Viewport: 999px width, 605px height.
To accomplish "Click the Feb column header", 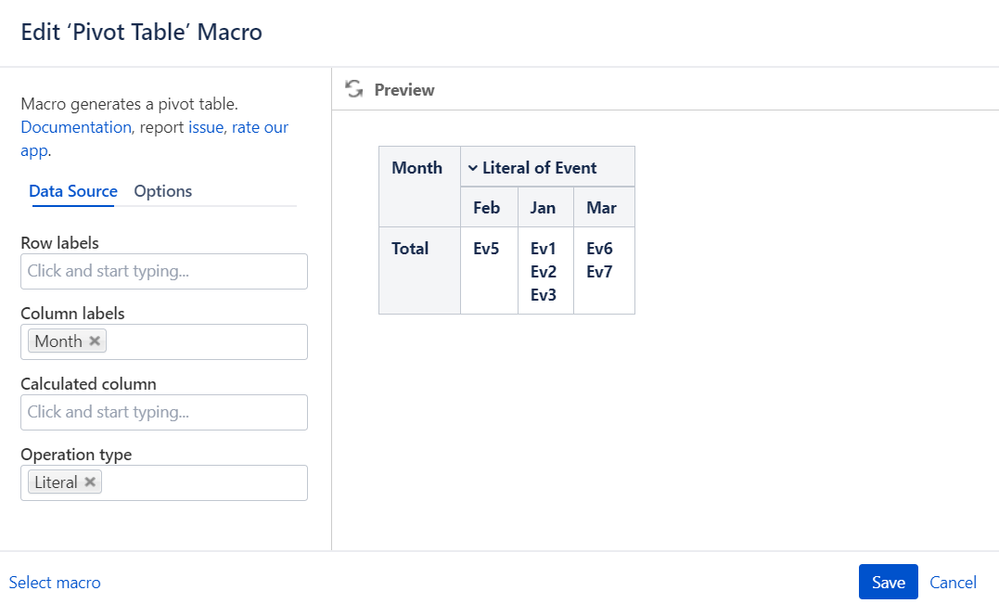I will point(487,208).
